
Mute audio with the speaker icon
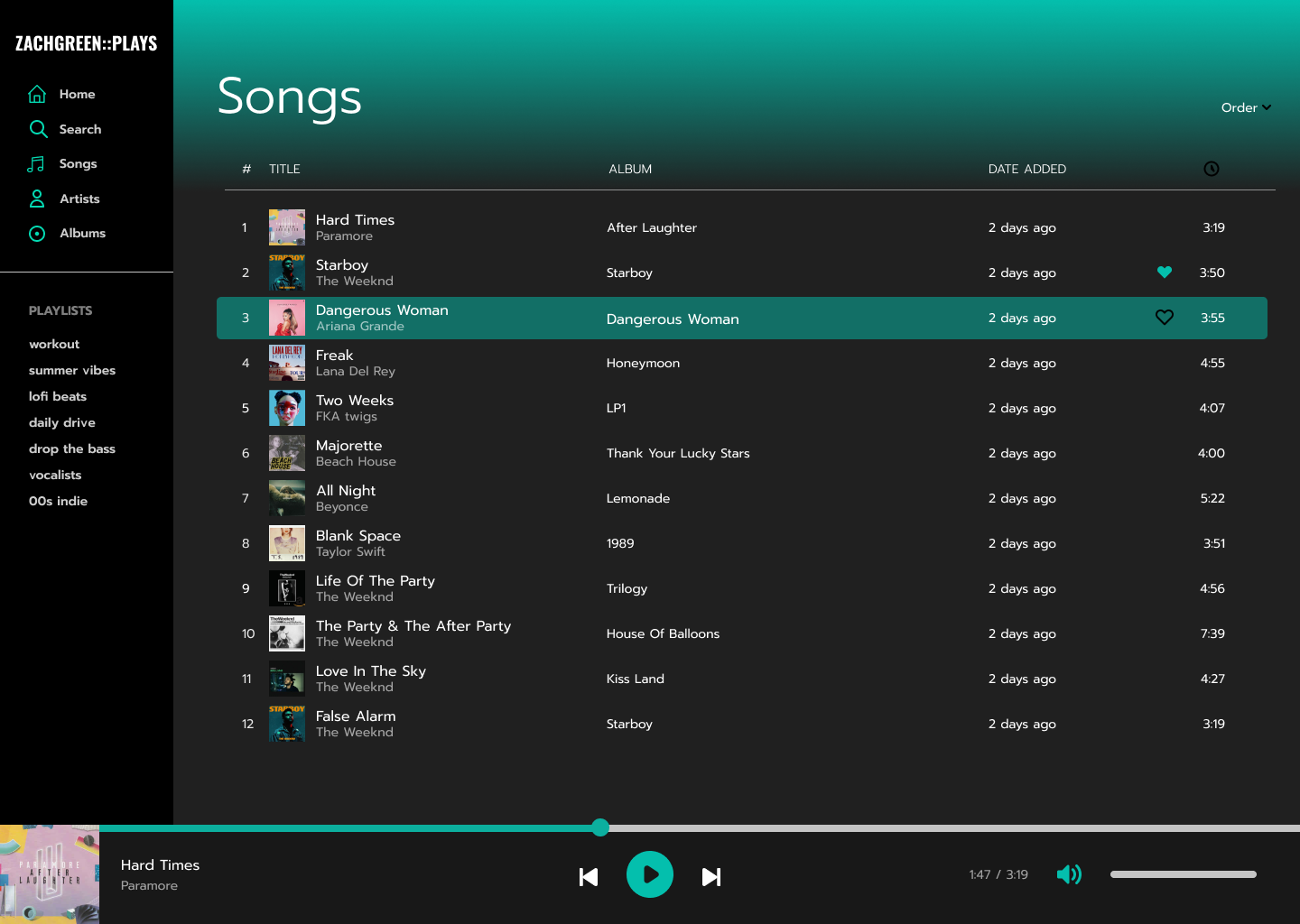1069,874
